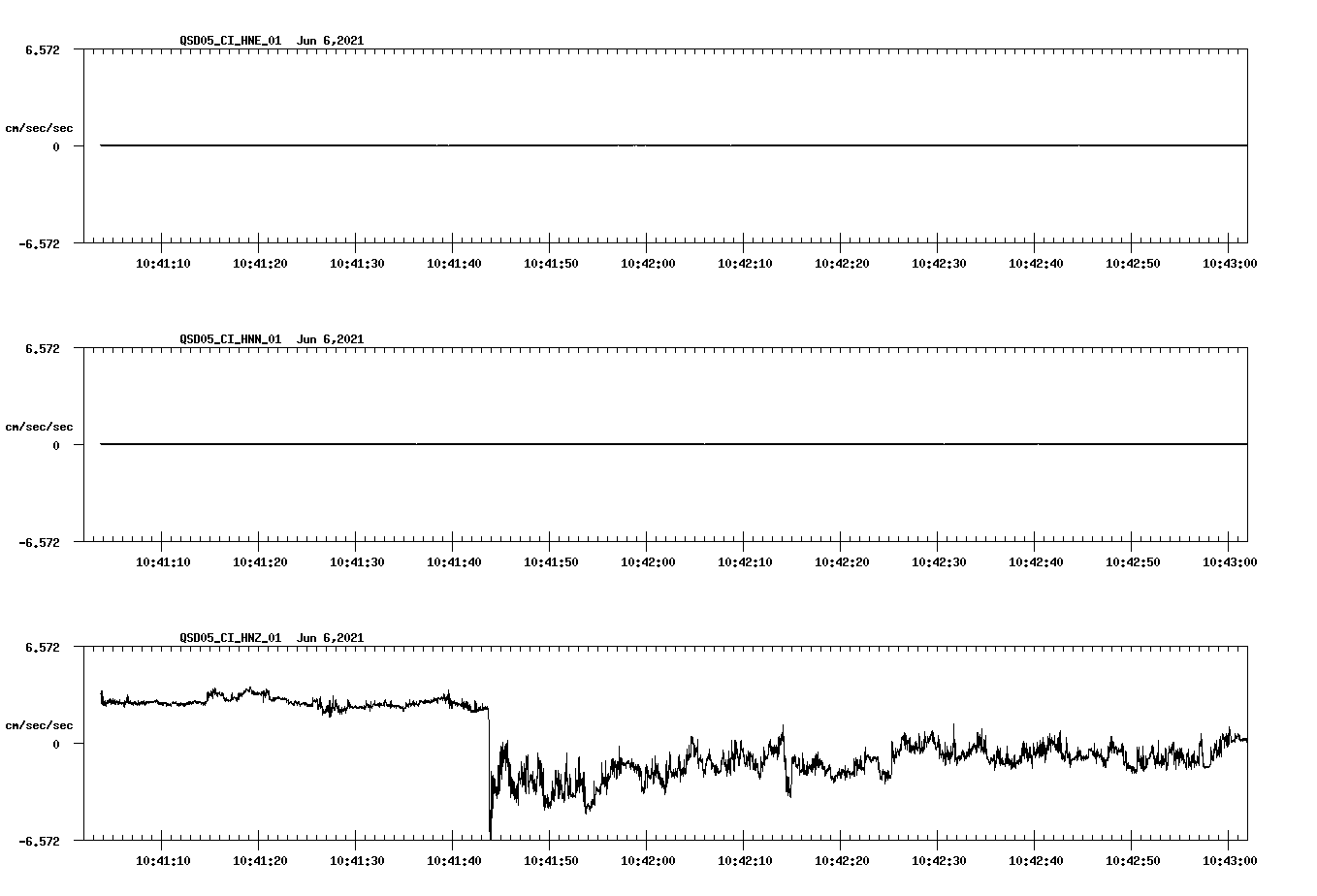Click the 10:42:10 time label under HNN plot
Screen dimensions: 1317x896
click(745, 562)
